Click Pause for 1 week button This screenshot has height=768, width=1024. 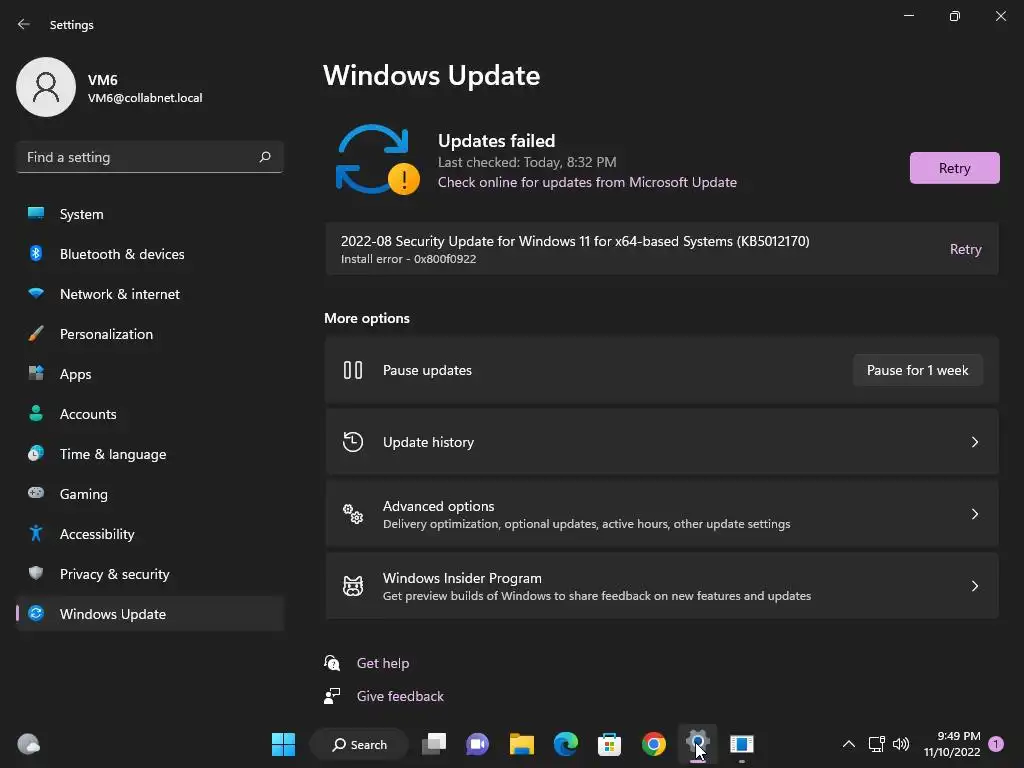[x=917, y=370]
